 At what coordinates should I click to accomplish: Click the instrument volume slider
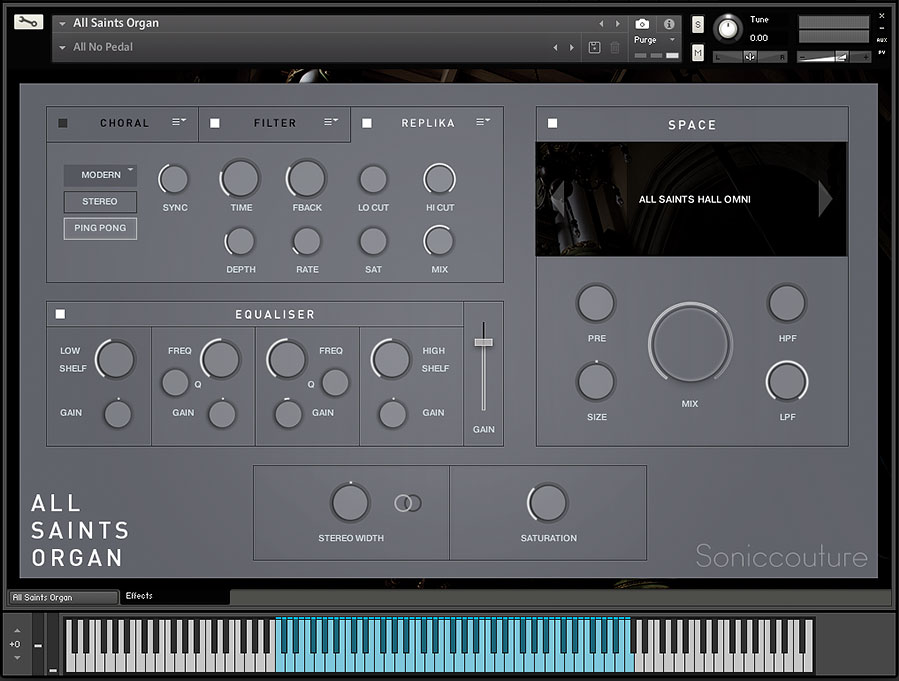[834, 57]
